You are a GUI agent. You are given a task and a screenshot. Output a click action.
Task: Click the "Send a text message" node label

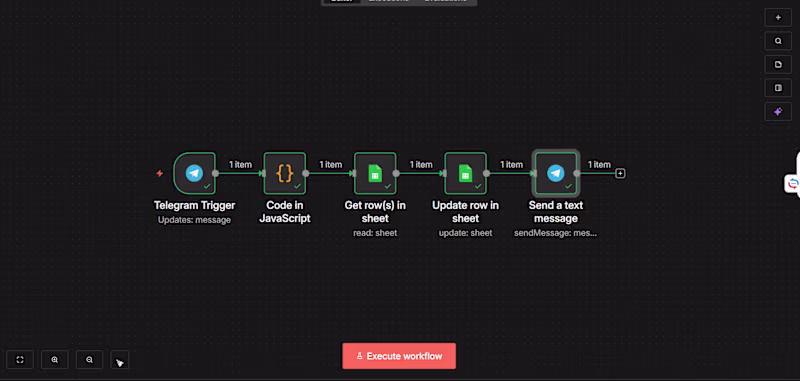(x=556, y=212)
